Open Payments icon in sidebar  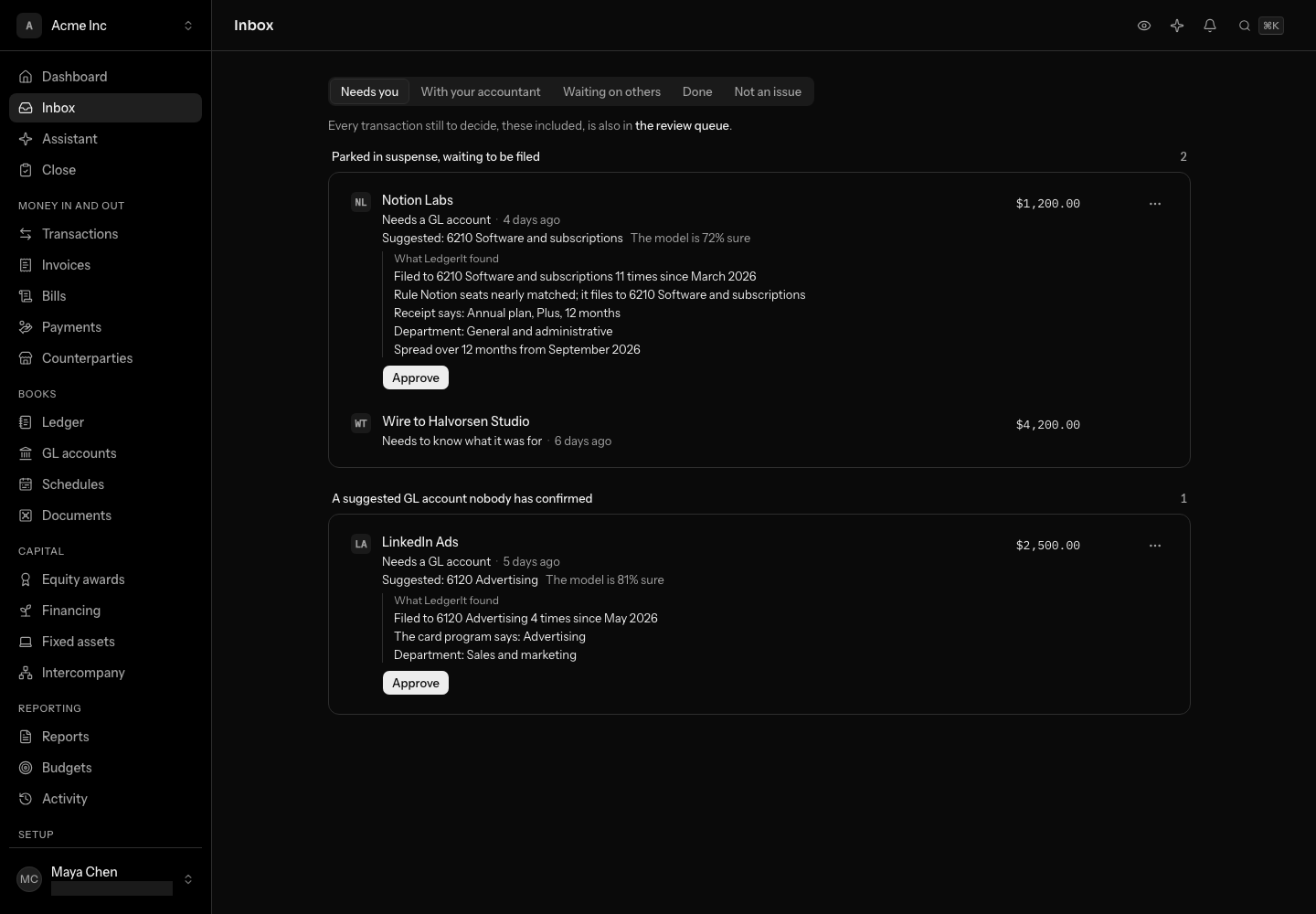tap(26, 327)
